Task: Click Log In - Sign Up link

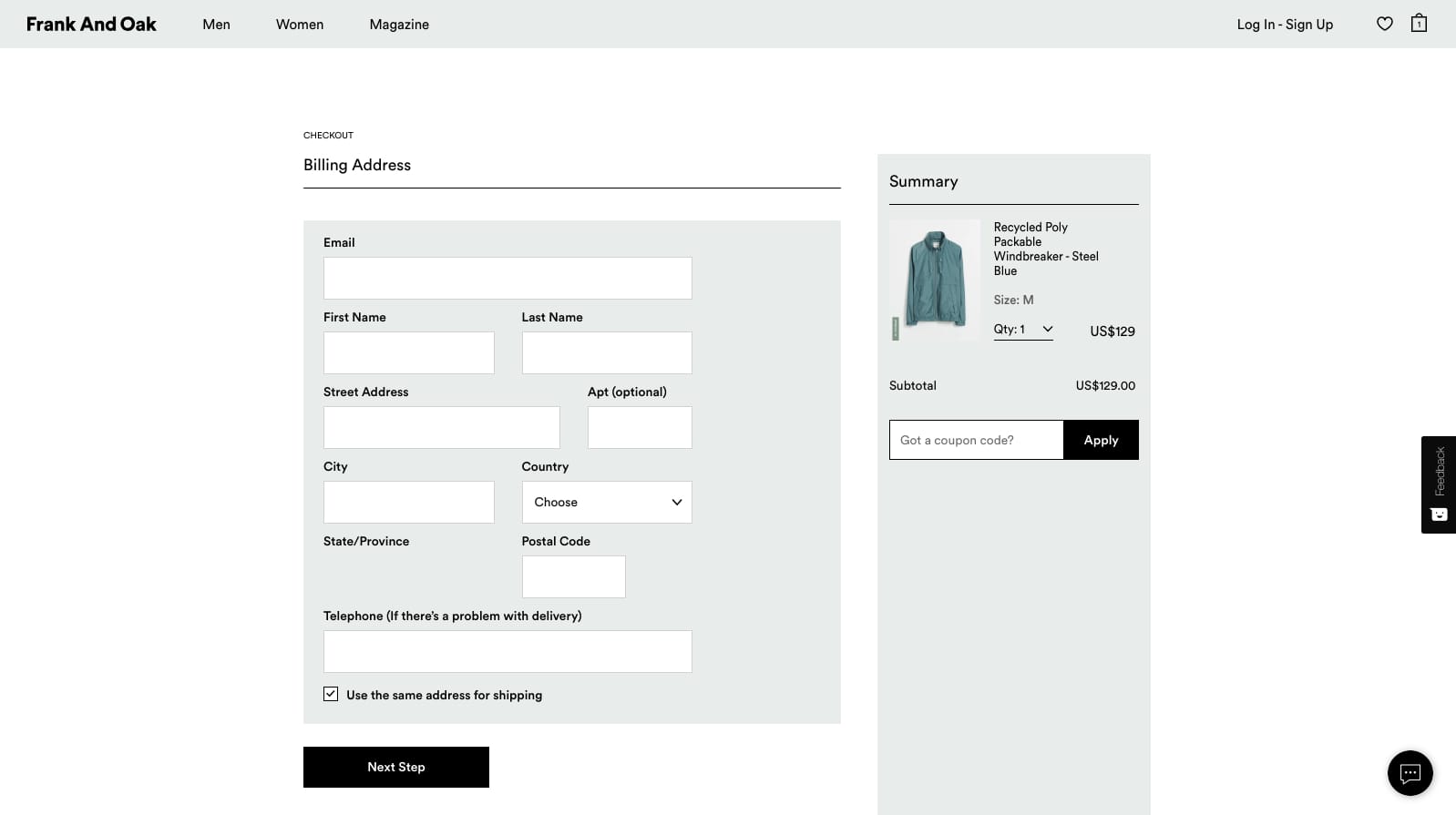Action: (1285, 25)
